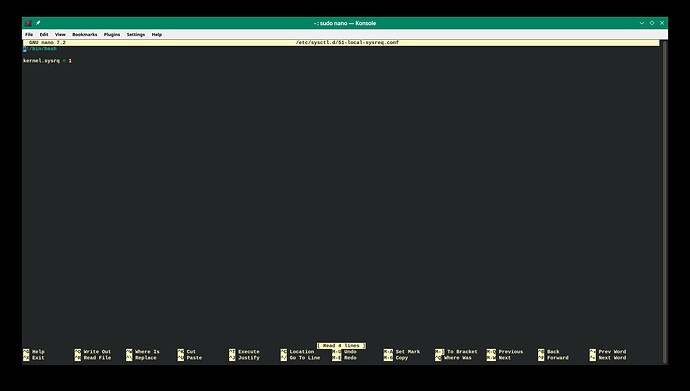690x391 pixels.
Task: Click the nano 'Prev Word' shortcut label
Action: [612, 352]
